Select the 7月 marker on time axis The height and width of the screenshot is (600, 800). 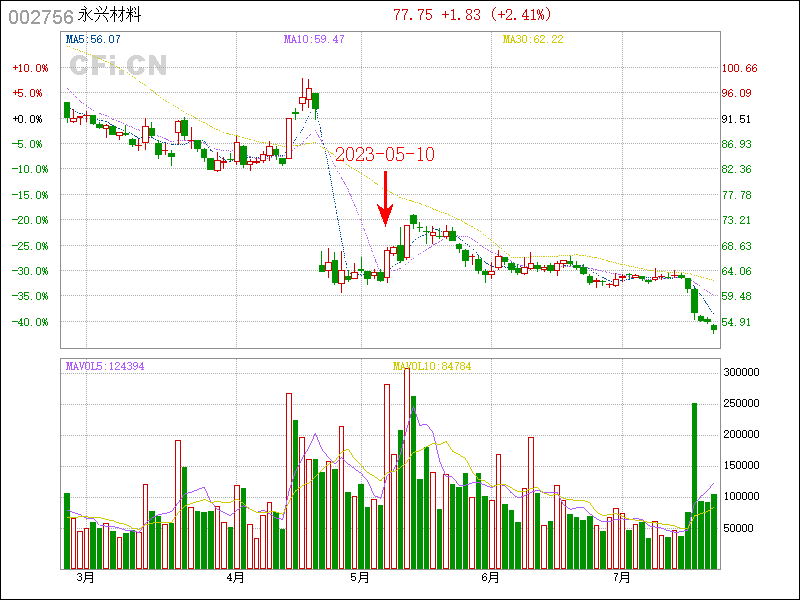click(x=621, y=578)
